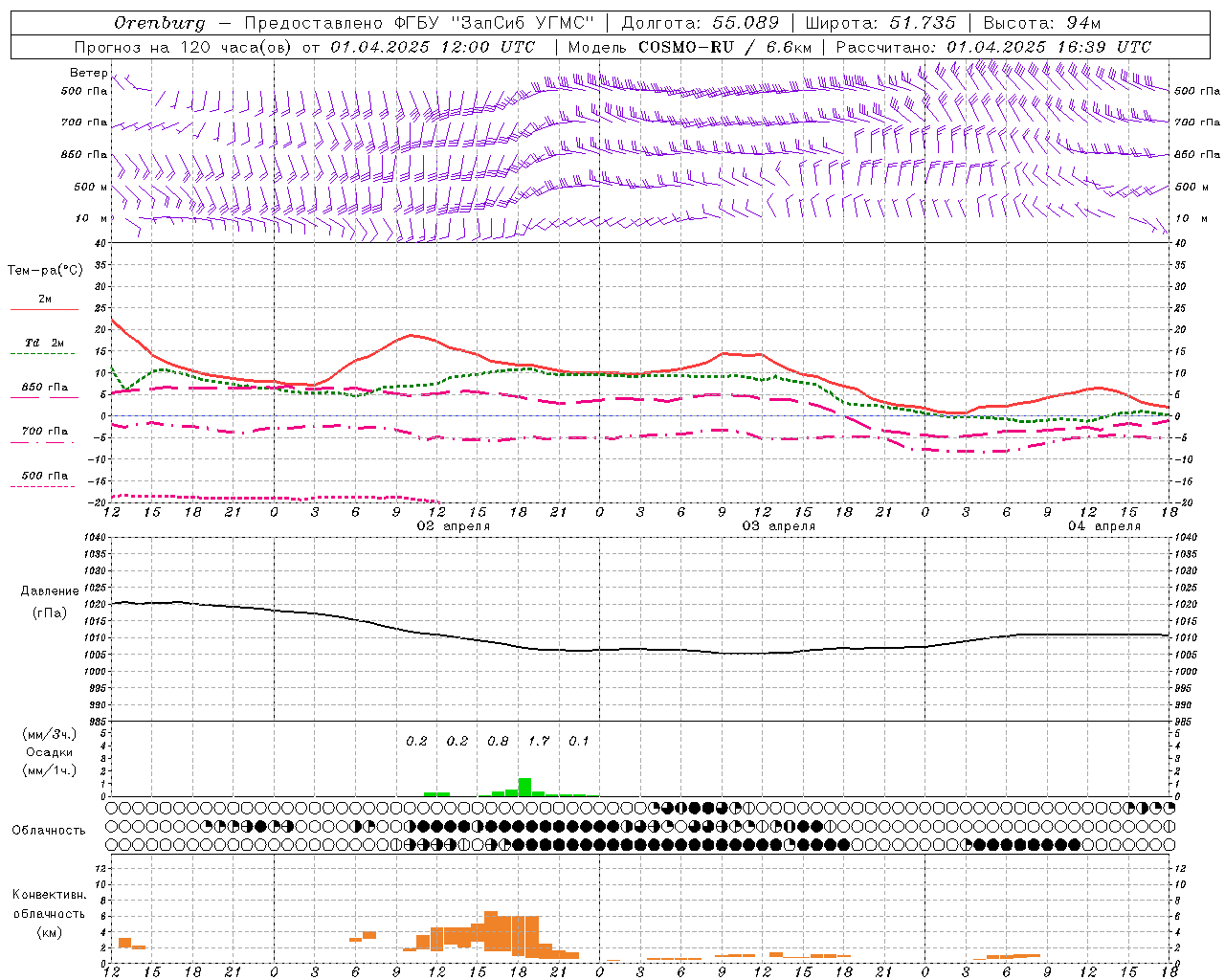Click the "(мм/1ч.)" precipitation unit label

[50, 770]
